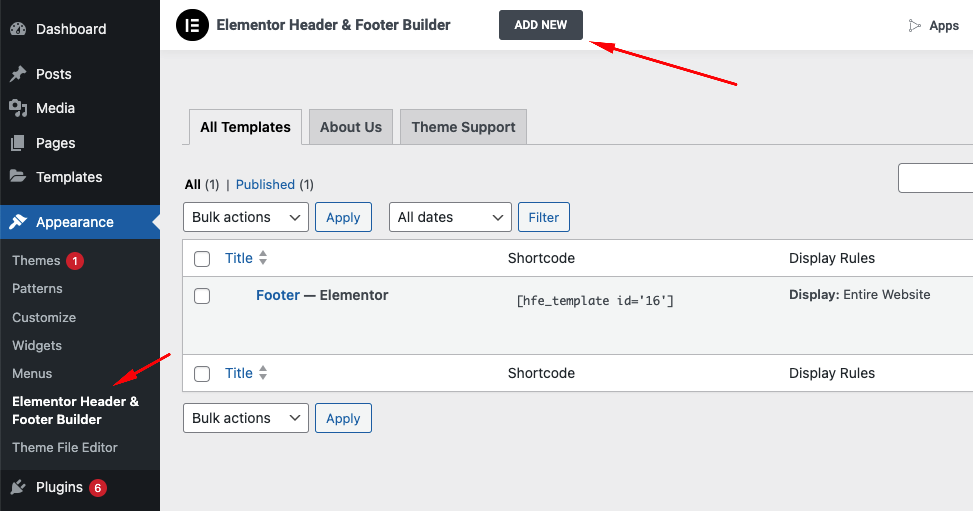Screen dimensions: 973x511
Task: Click the search input field
Action: (936, 178)
